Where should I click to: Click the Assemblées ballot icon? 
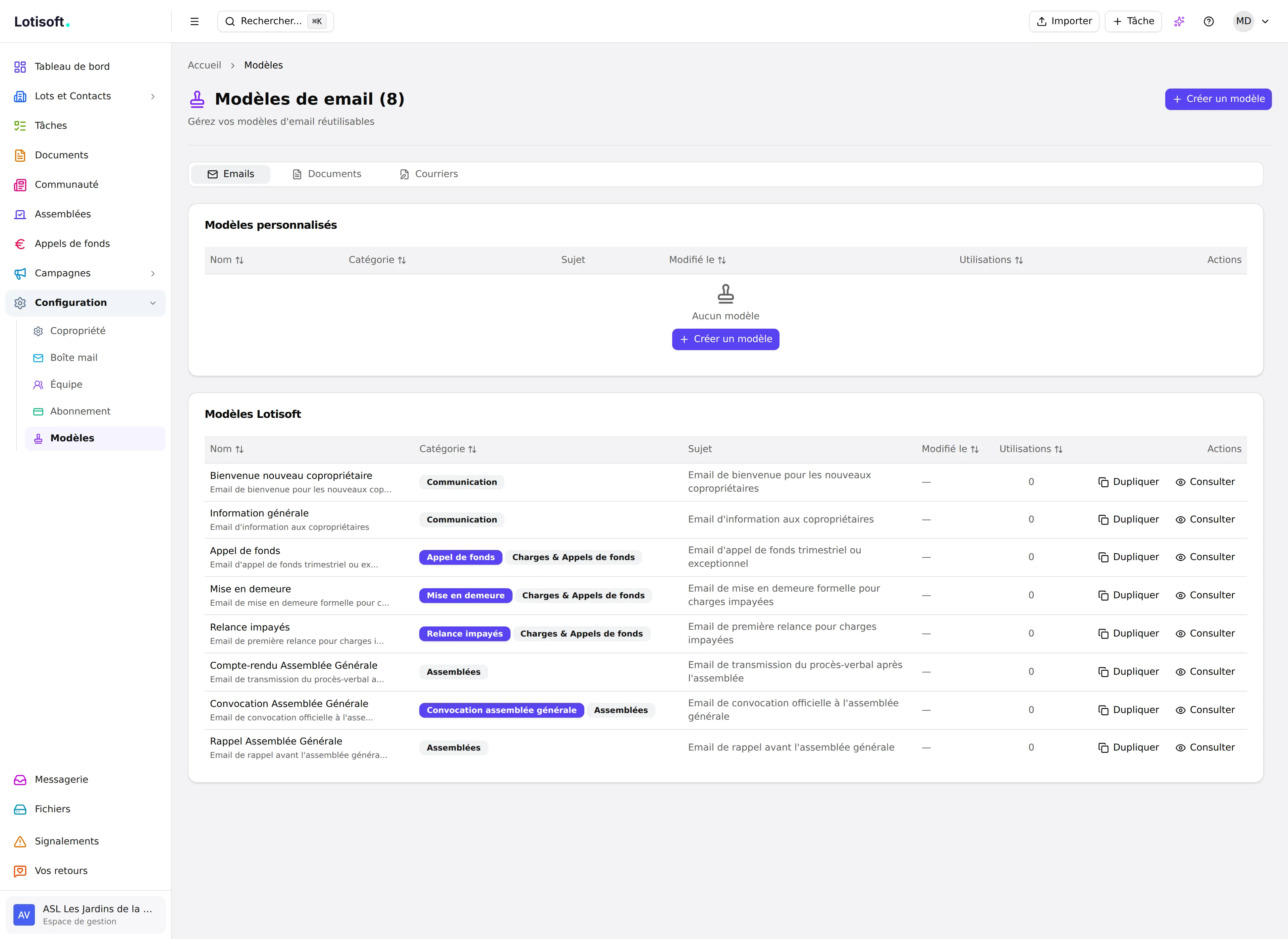click(20, 215)
